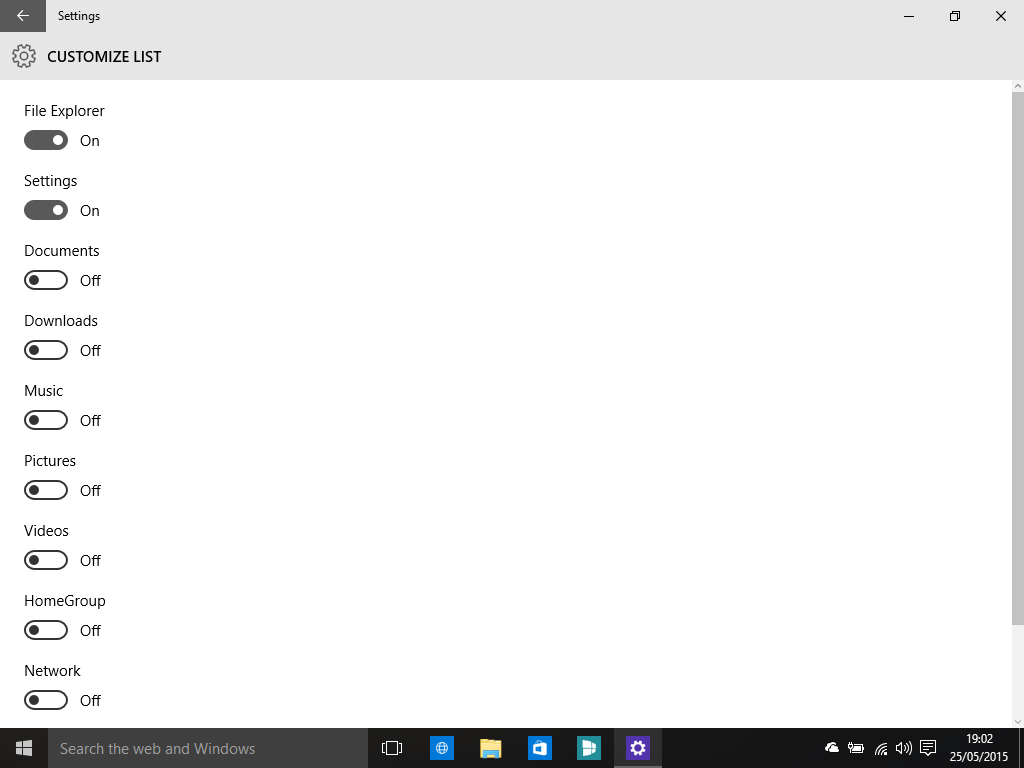
Task: Open the volume speaker tray icon
Action: coord(904,748)
